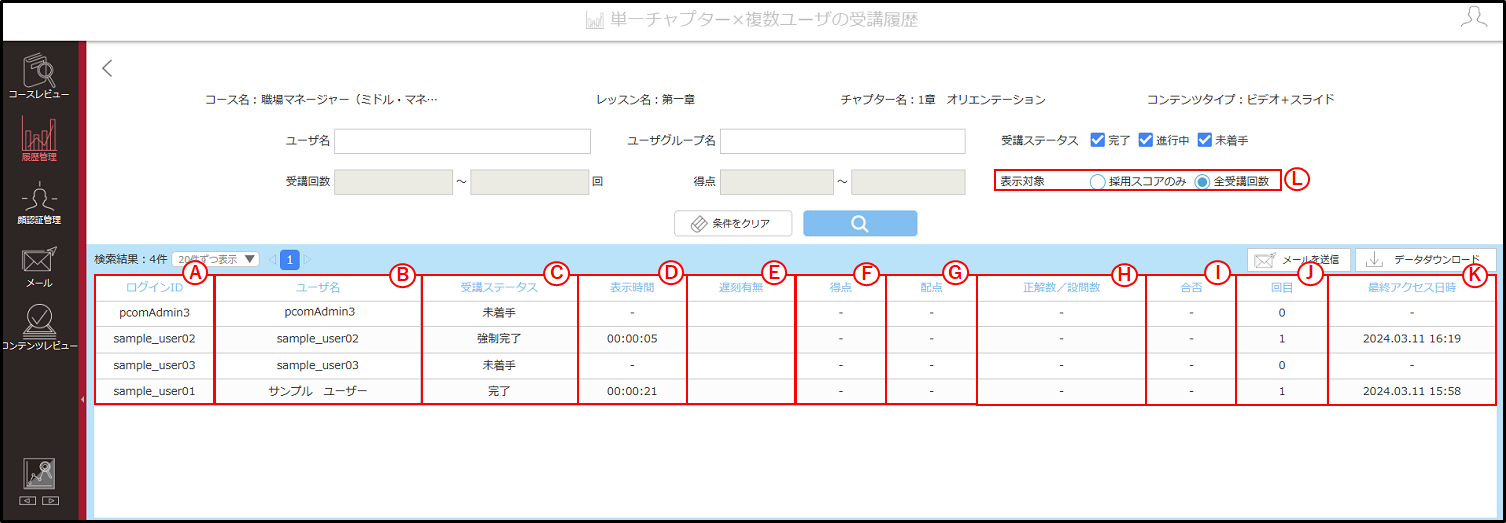Open 履歴管理 history management in sidebar
1506x523 pixels.
pos(39,139)
